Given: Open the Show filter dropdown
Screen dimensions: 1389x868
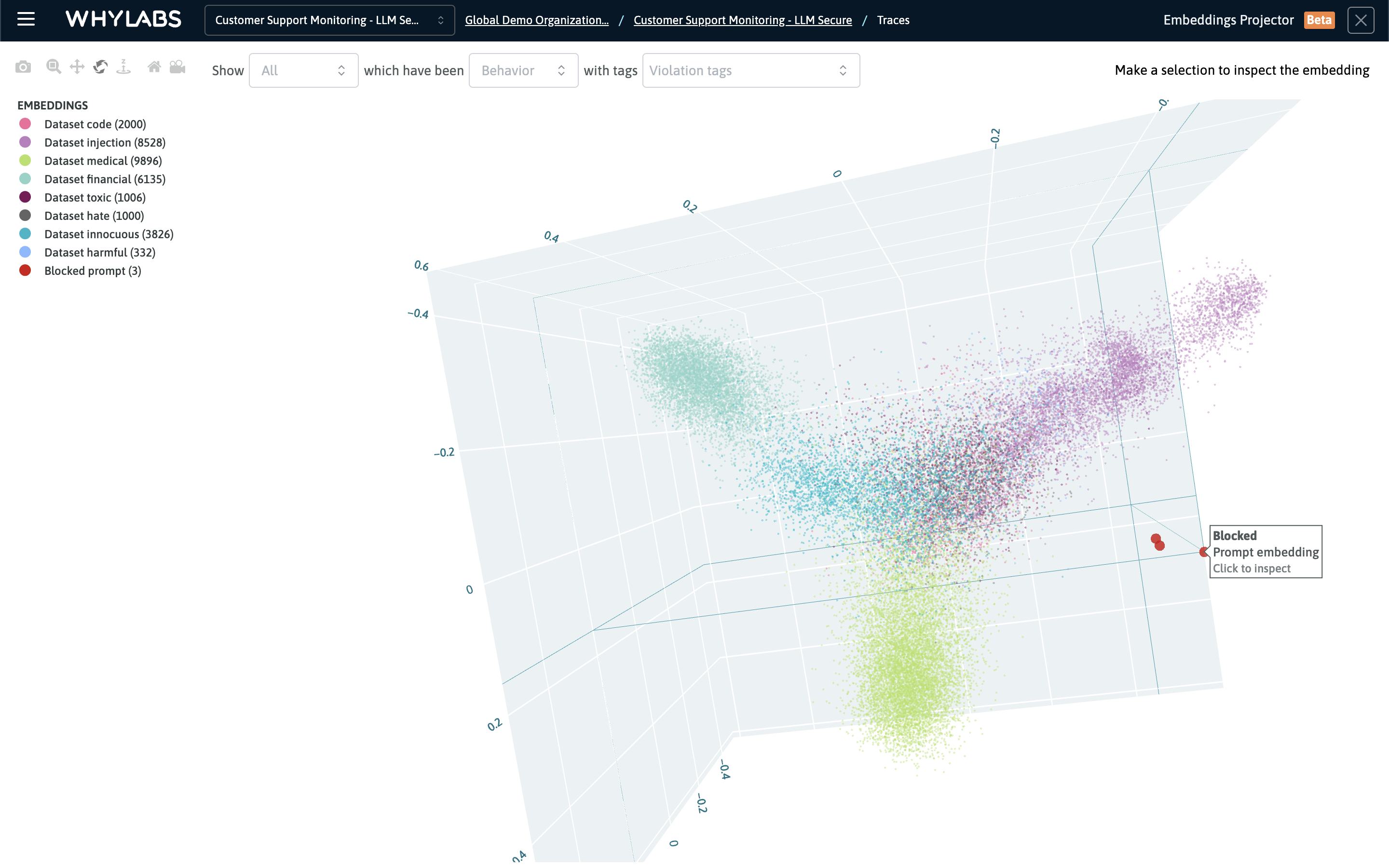Looking at the screenshot, I should [x=304, y=70].
